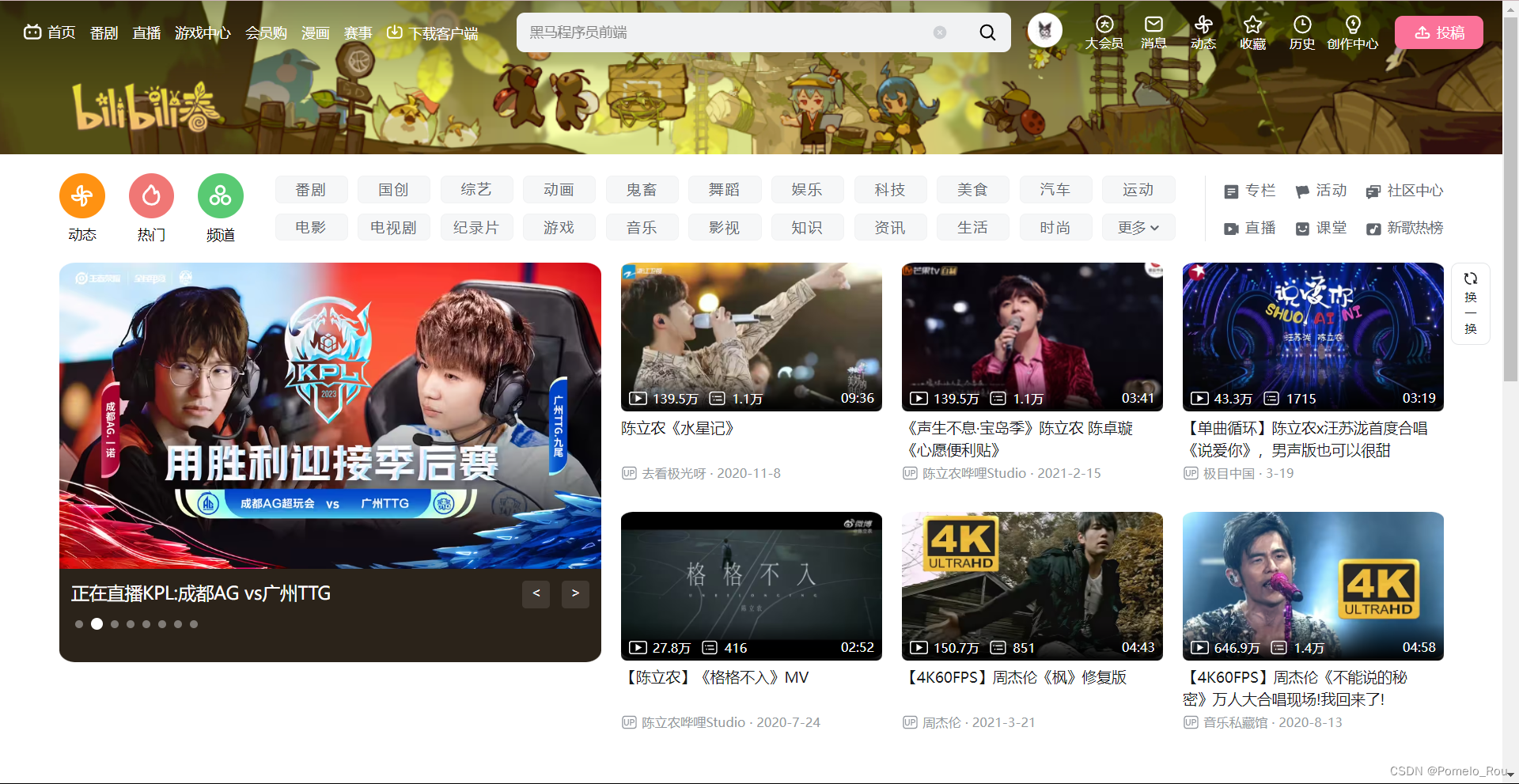Screen dimensions: 1519x784
Task: Play 《不能说的秘密》 video thumbnail
Action: (1313, 586)
